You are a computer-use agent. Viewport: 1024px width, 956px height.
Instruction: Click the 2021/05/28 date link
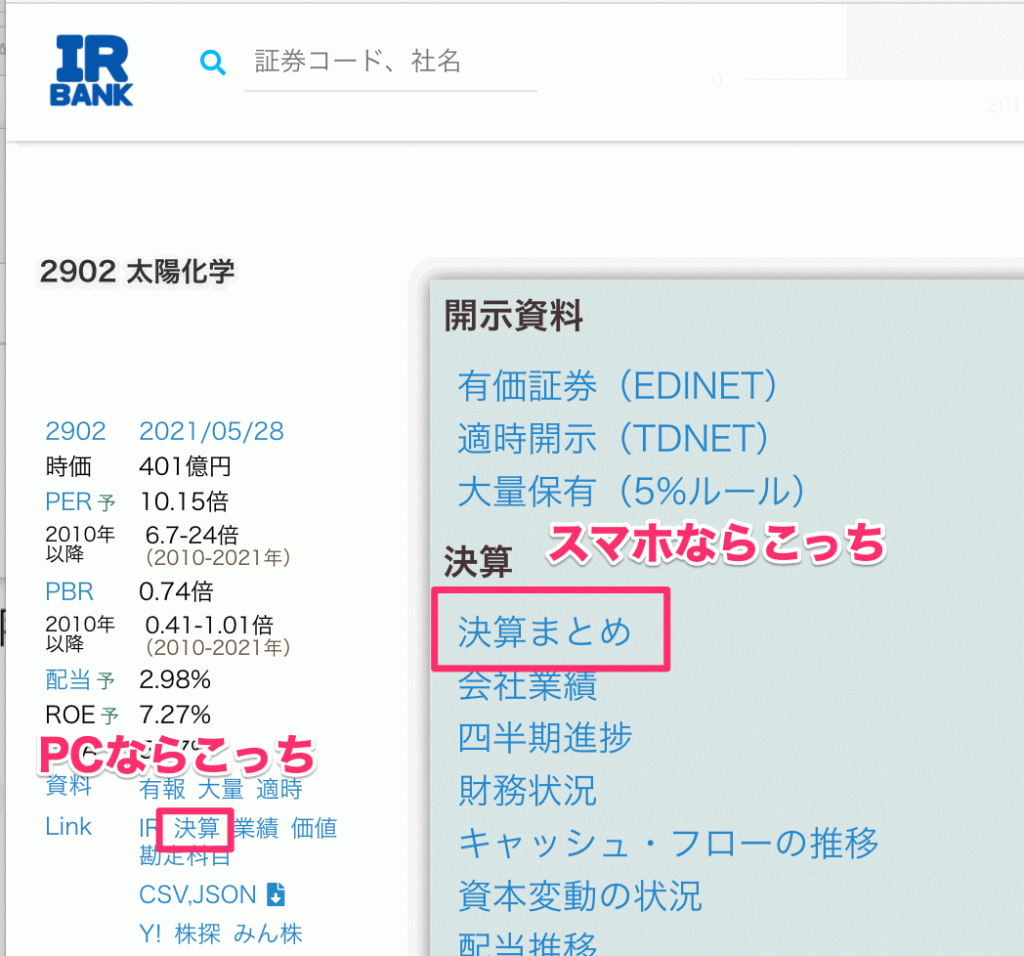211,431
